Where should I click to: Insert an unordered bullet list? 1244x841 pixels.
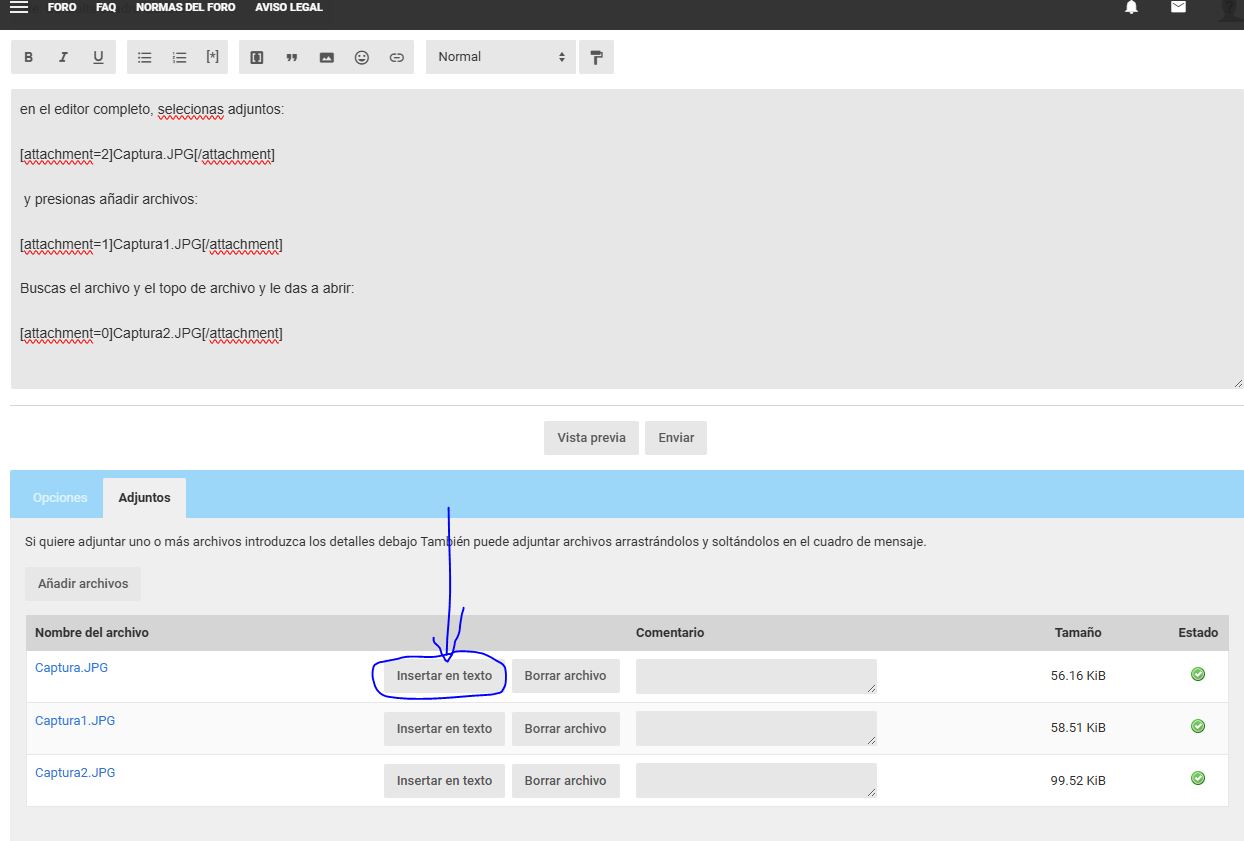(145, 57)
